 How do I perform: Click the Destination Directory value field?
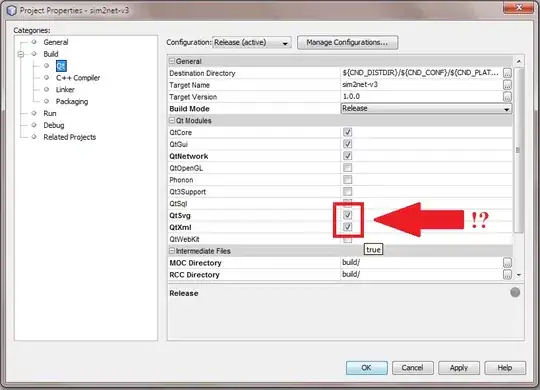422,73
